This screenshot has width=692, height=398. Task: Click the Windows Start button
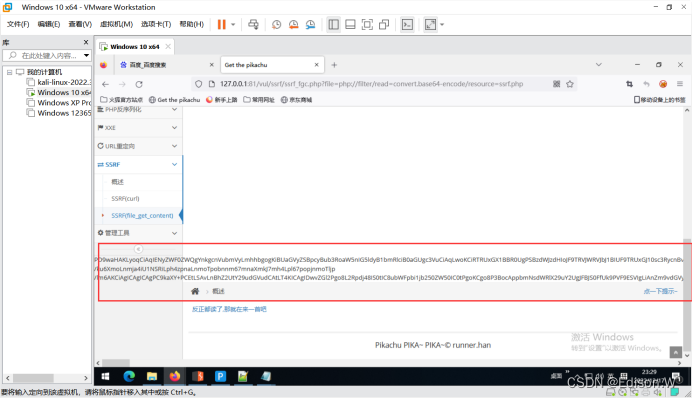[x=105, y=376]
